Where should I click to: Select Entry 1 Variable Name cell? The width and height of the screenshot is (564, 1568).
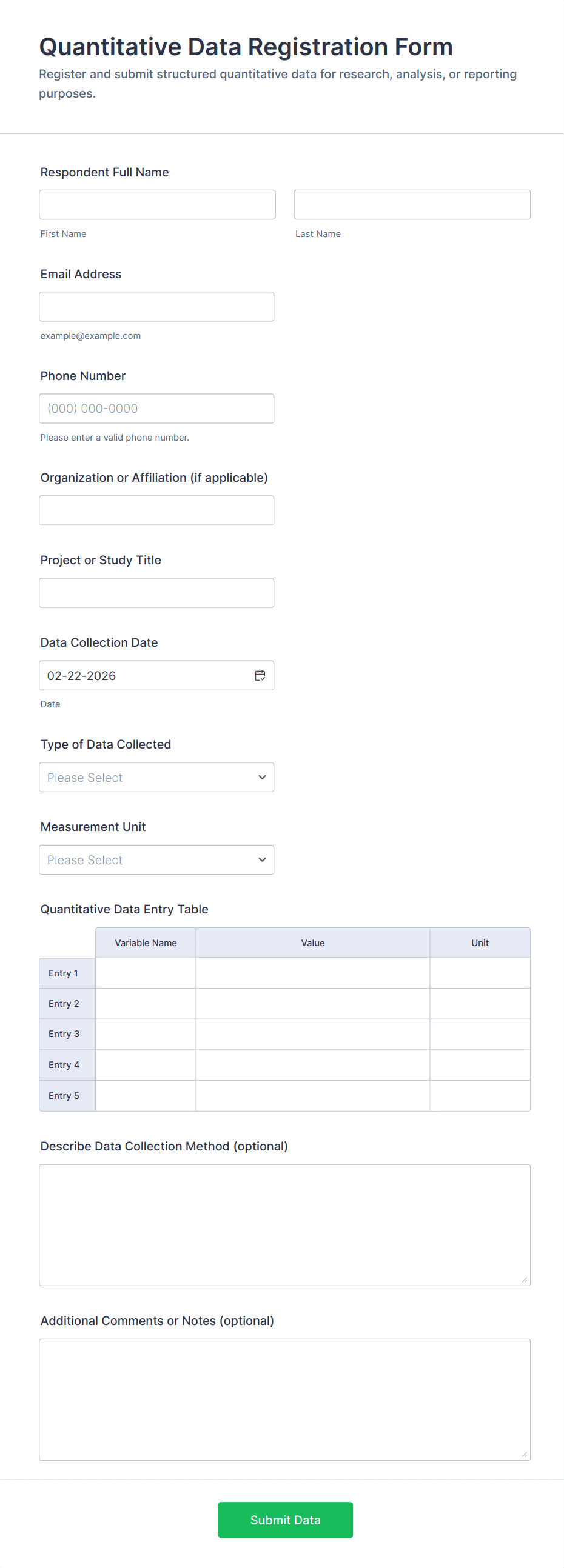pyautogui.click(x=146, y=973)
